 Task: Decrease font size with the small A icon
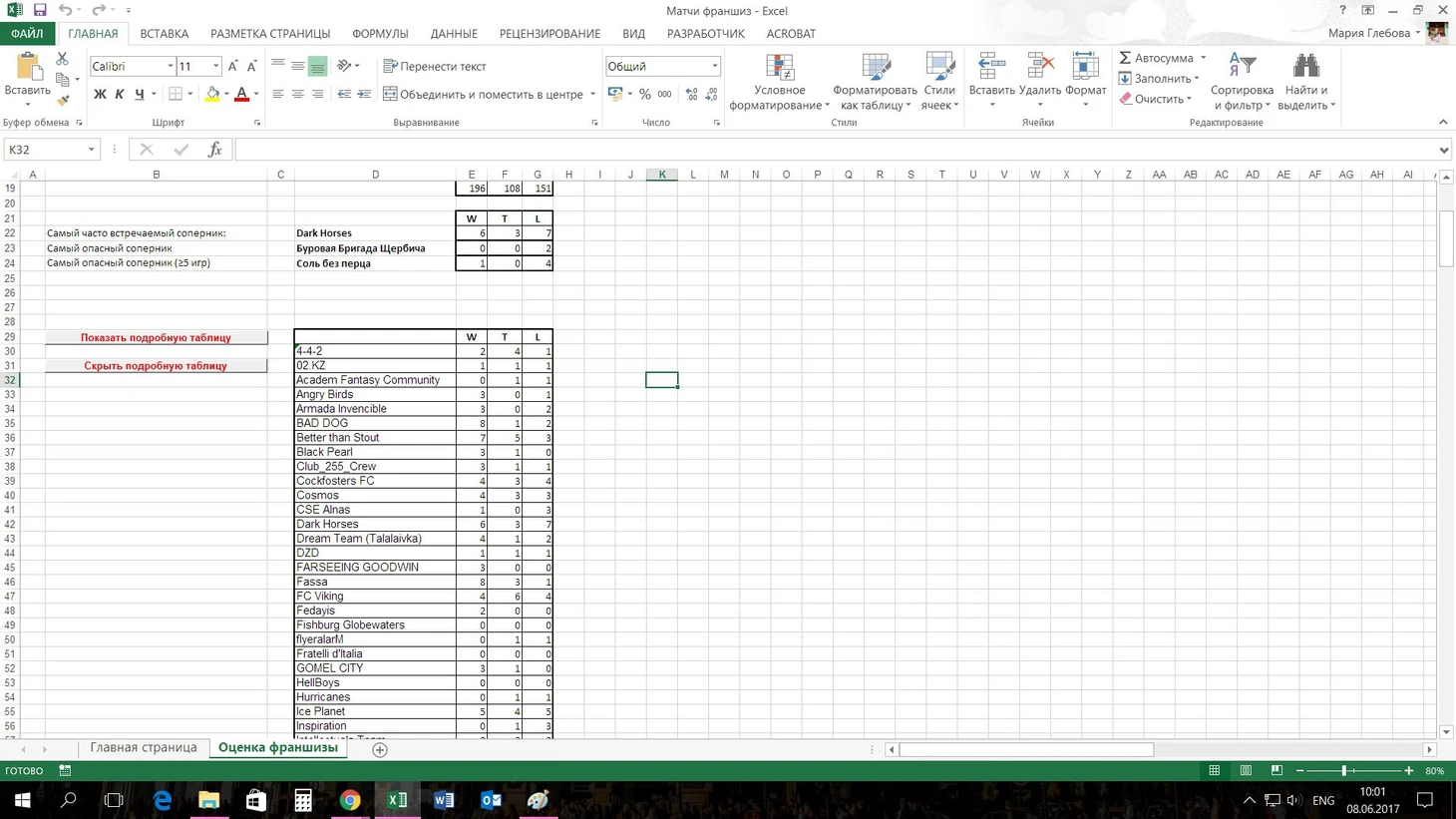[251, 66]
